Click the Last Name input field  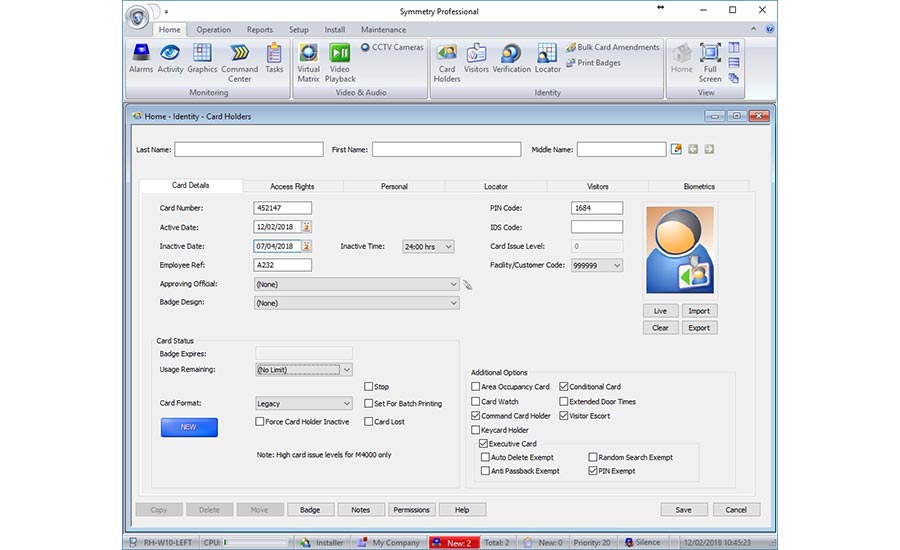click(248, 149)
